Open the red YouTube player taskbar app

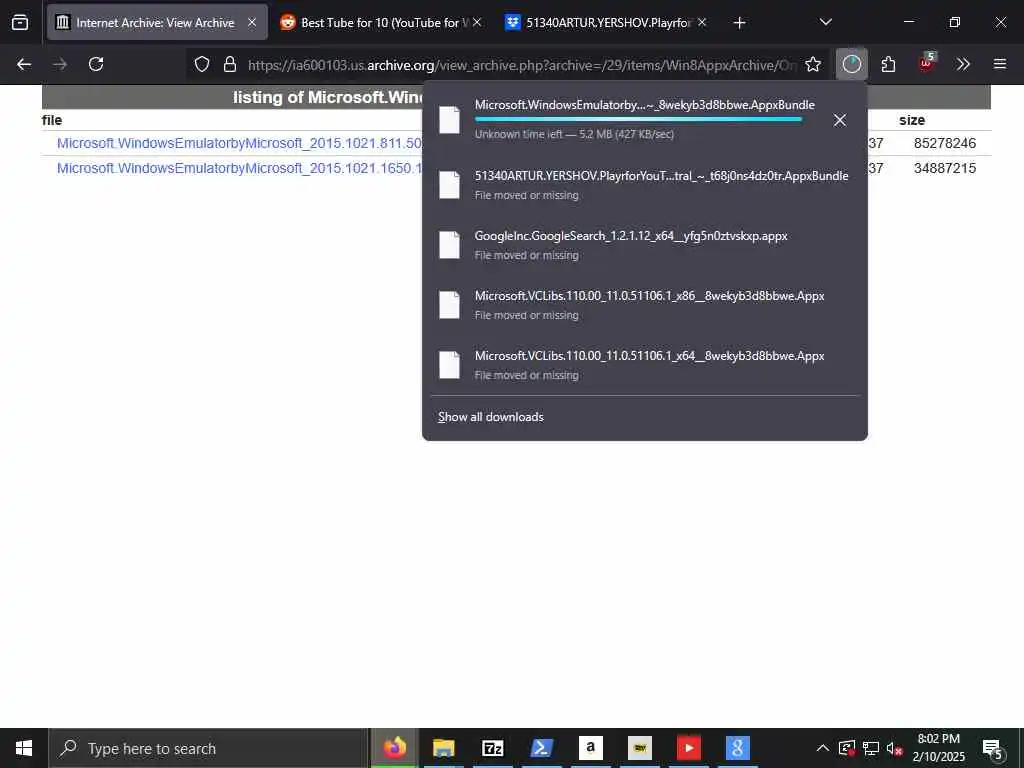point(688,748)
